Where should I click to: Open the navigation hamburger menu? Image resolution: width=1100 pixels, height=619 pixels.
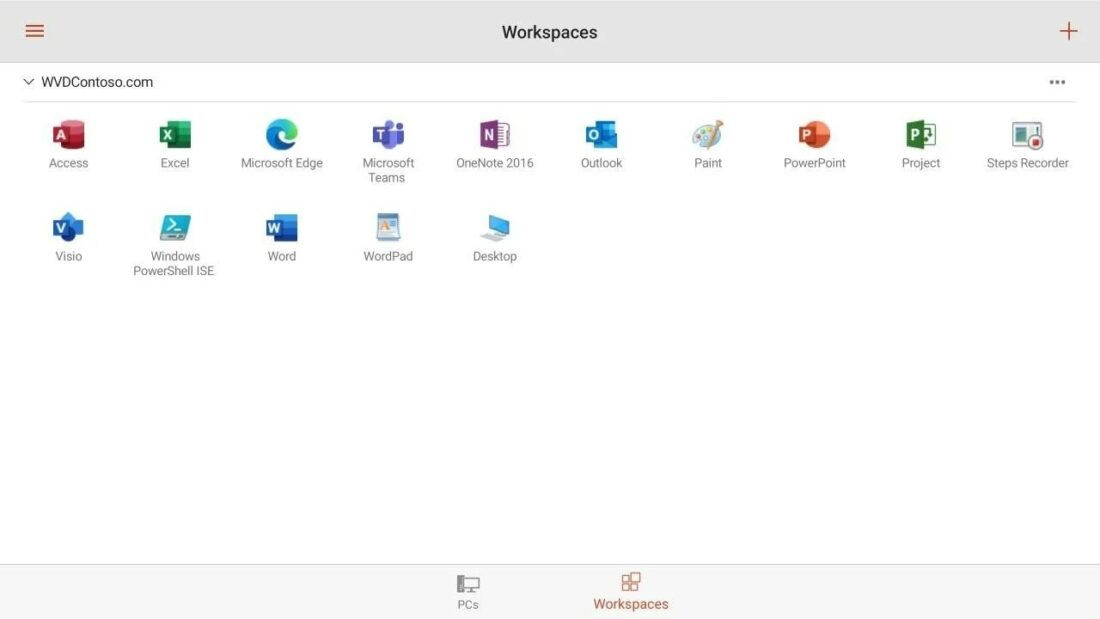click(34, 30)
